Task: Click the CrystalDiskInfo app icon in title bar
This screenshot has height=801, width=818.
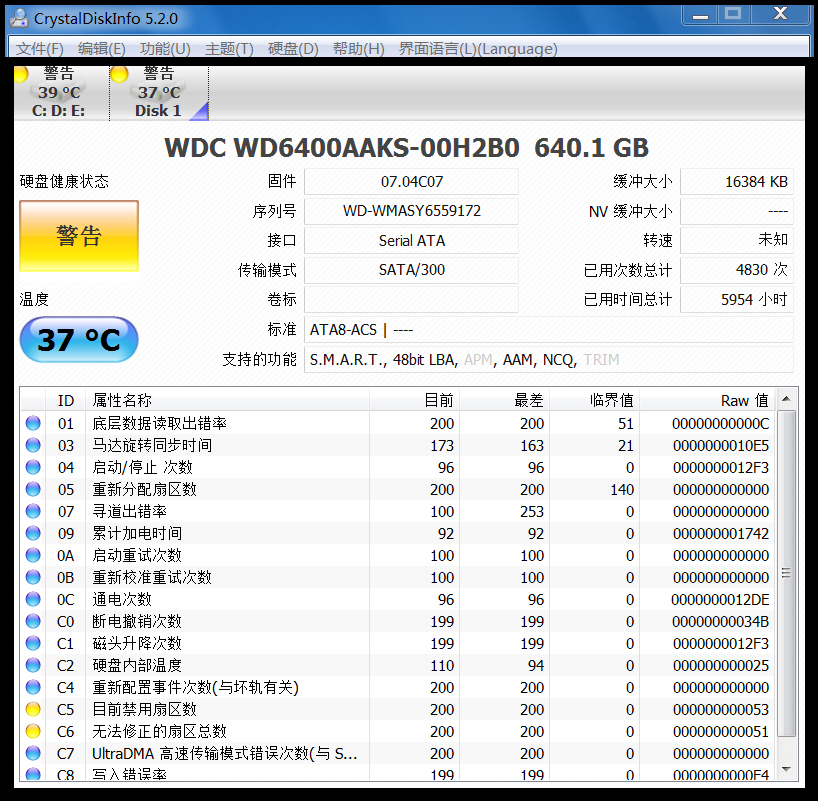Action: (x=19, y=18)
